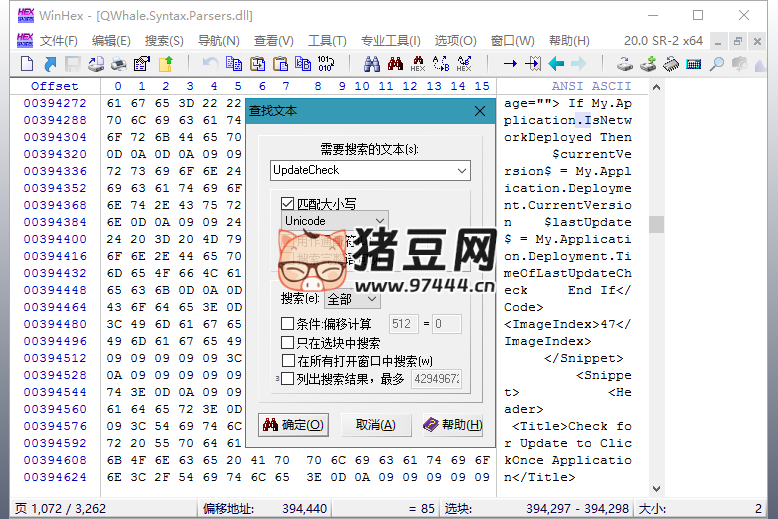Open the 帮助(H) menu in menu bar
778x519 pixels.
[x=569, y=41]
